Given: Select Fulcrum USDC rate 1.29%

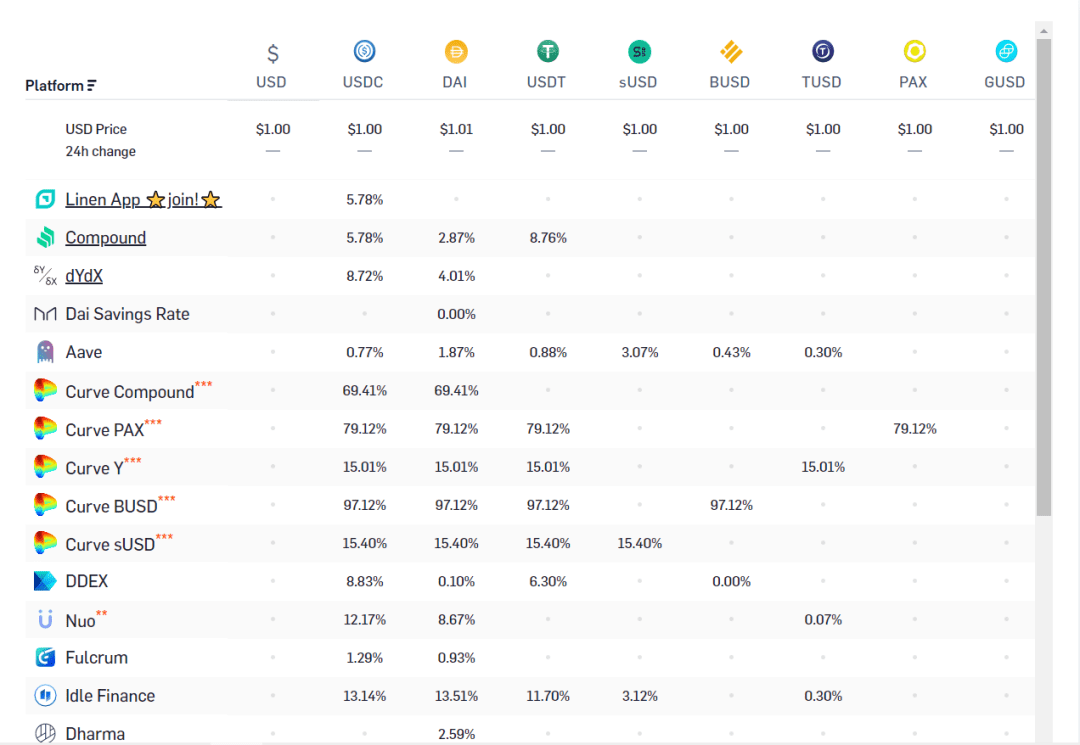Looking at the screenshot, I should click(x=364, y=658).
